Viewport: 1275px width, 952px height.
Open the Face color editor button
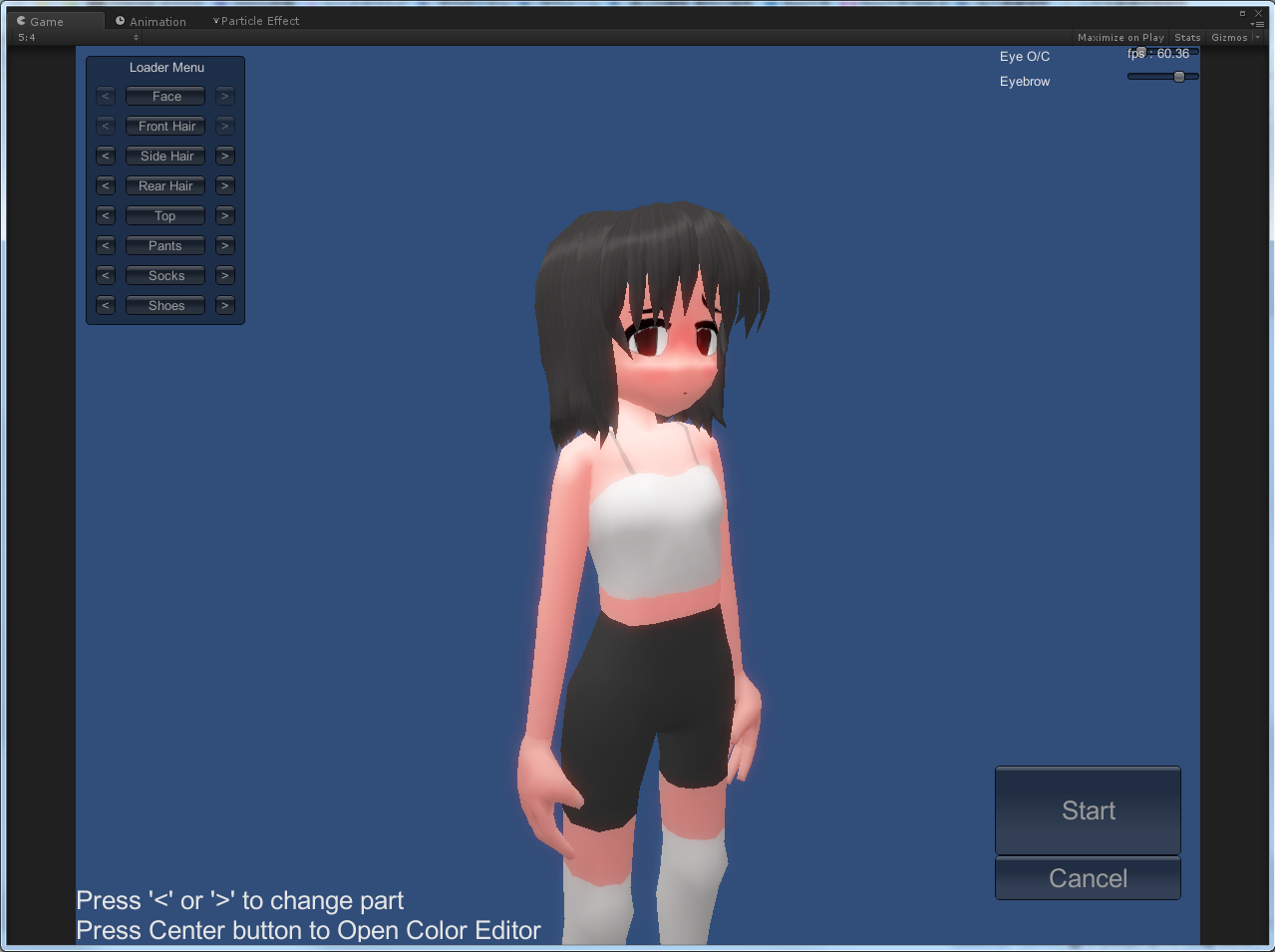click(x=165, y=97)
